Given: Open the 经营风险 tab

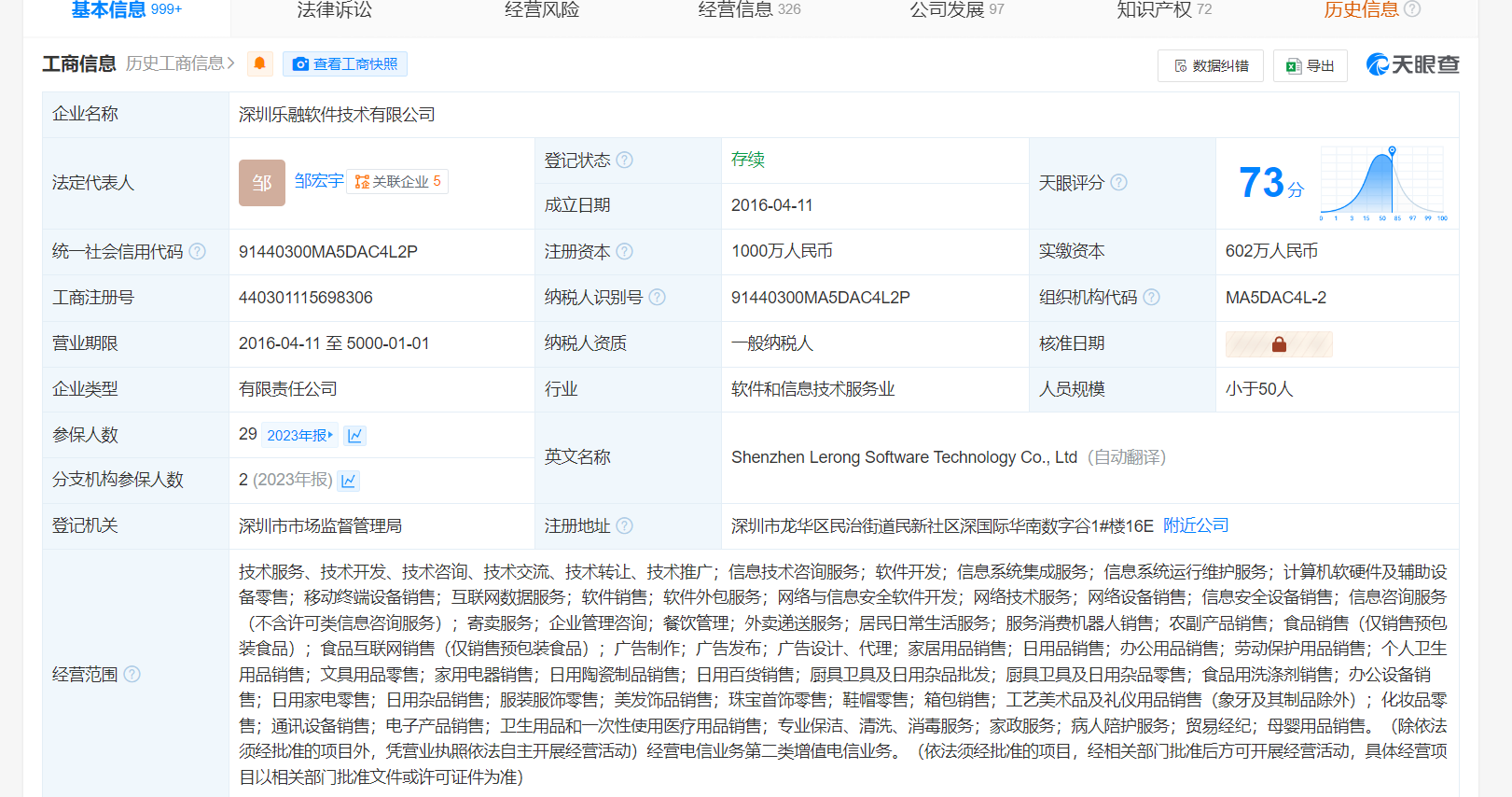Looking at the screenshot, I should tap(542, 9).
